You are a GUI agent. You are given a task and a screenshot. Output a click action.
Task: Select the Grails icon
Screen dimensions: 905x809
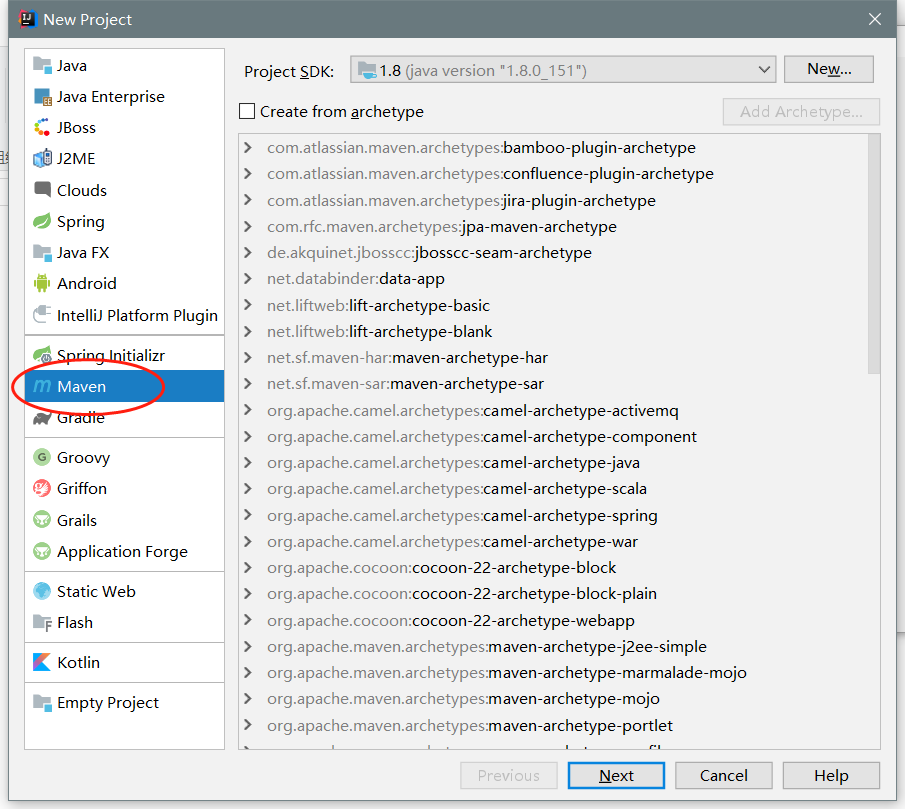pos(42,520)
